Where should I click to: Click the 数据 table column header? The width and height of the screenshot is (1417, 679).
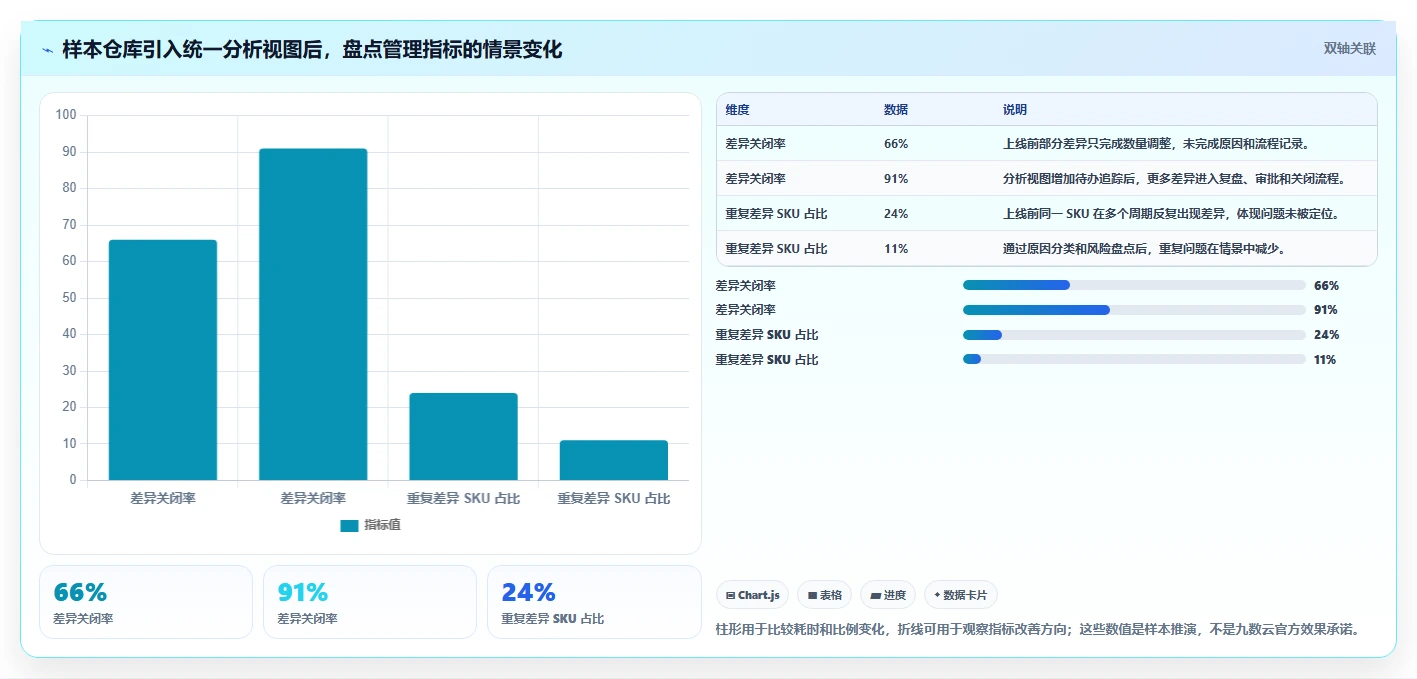896,110
